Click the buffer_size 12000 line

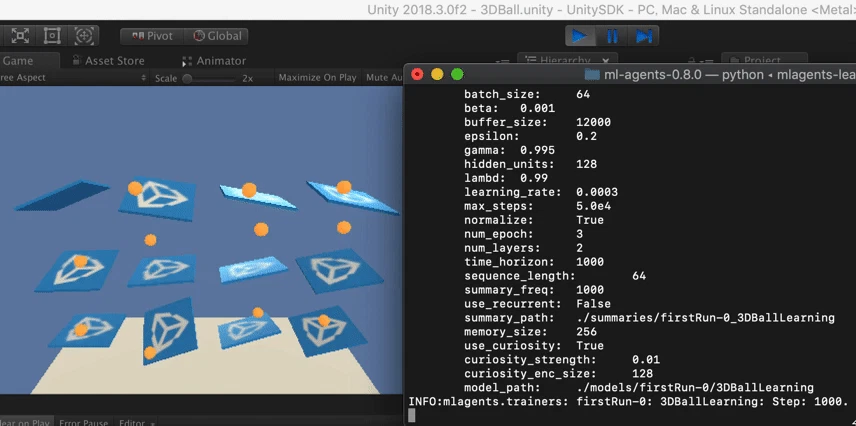coord(537,122)
